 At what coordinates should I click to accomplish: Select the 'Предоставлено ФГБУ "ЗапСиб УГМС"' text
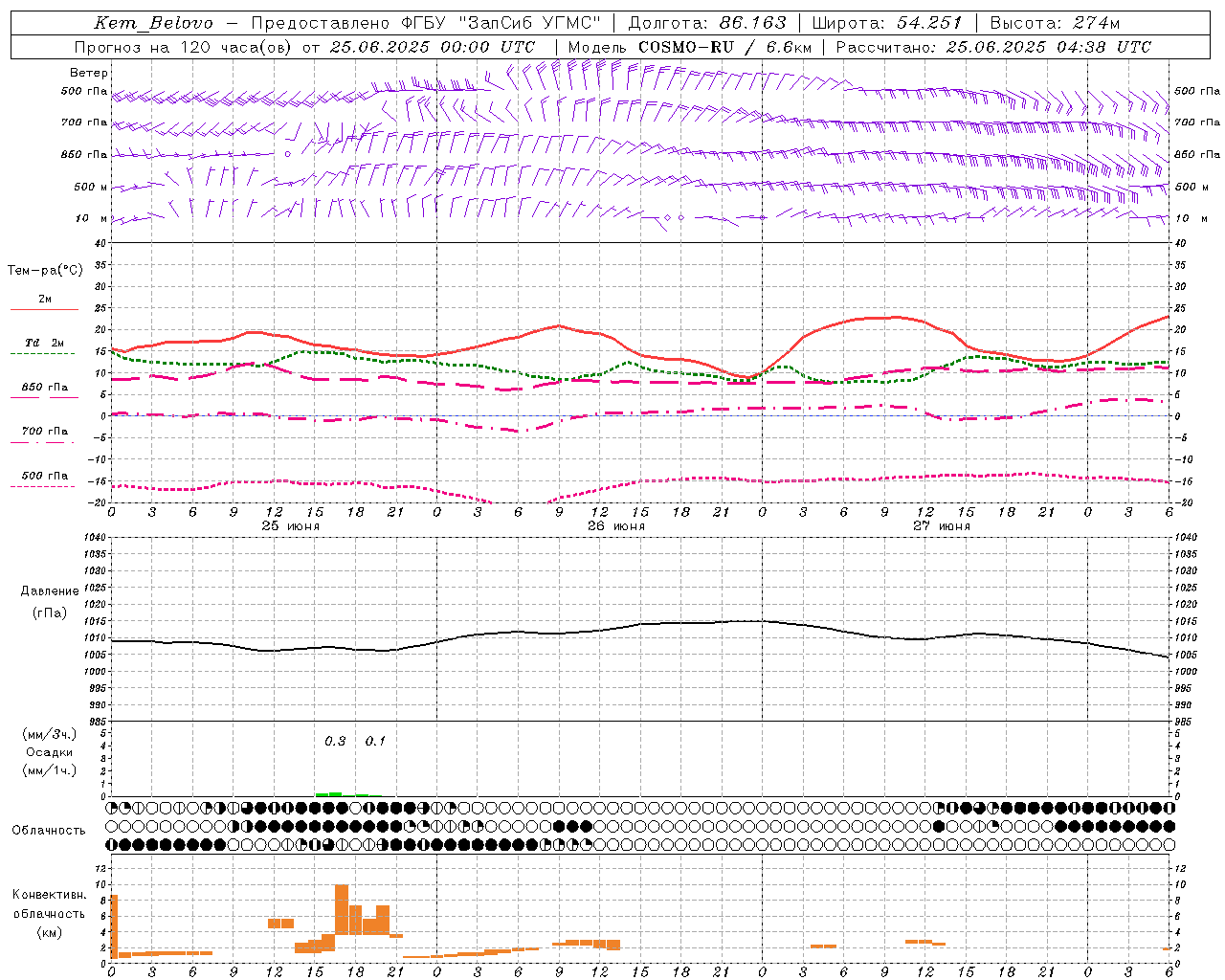tap(426, 23)
